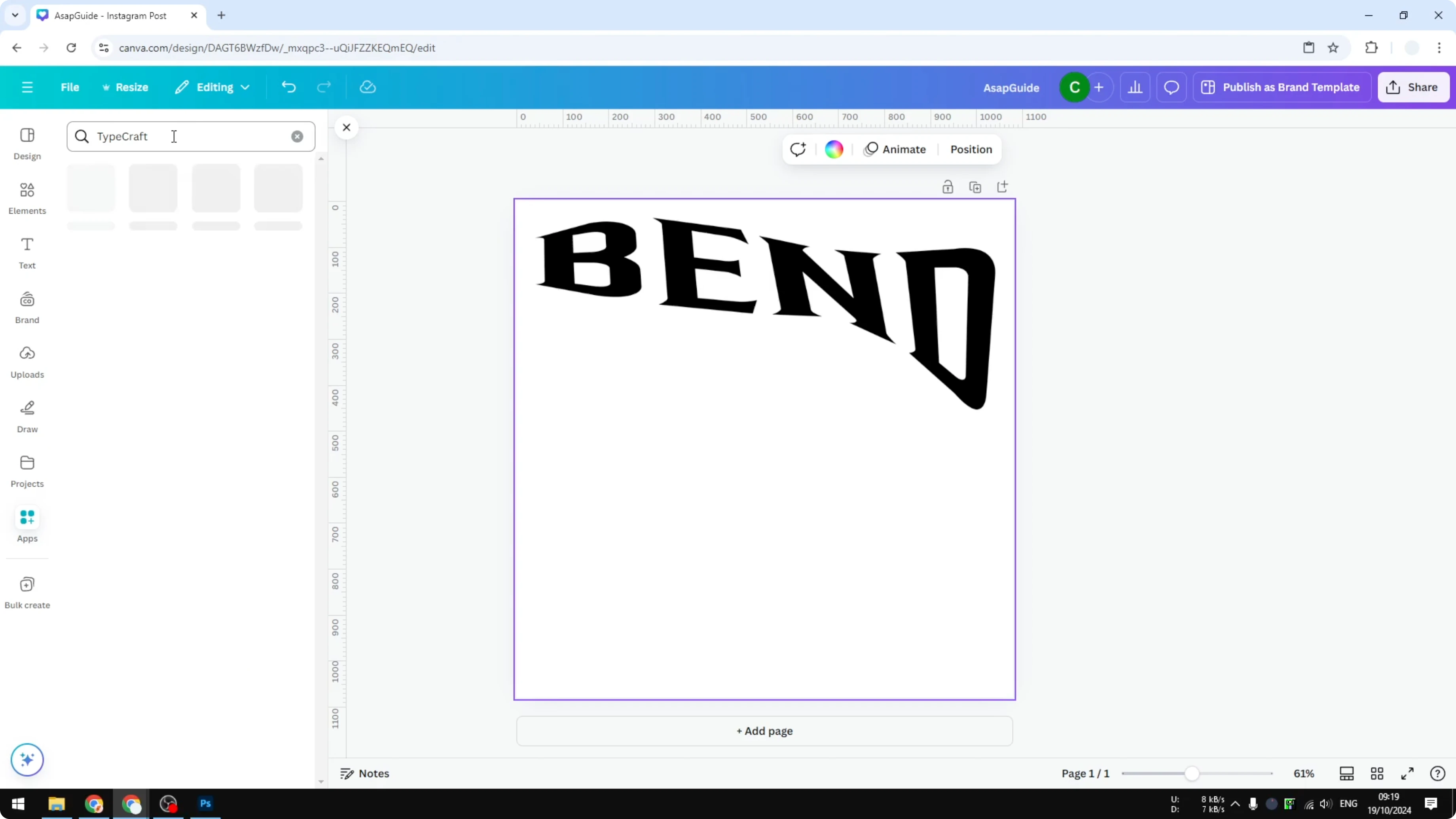This screenshot has height=819, width=1456.
Task: Open the Canva AI assistant sparkle button
Action: [27, 760]
